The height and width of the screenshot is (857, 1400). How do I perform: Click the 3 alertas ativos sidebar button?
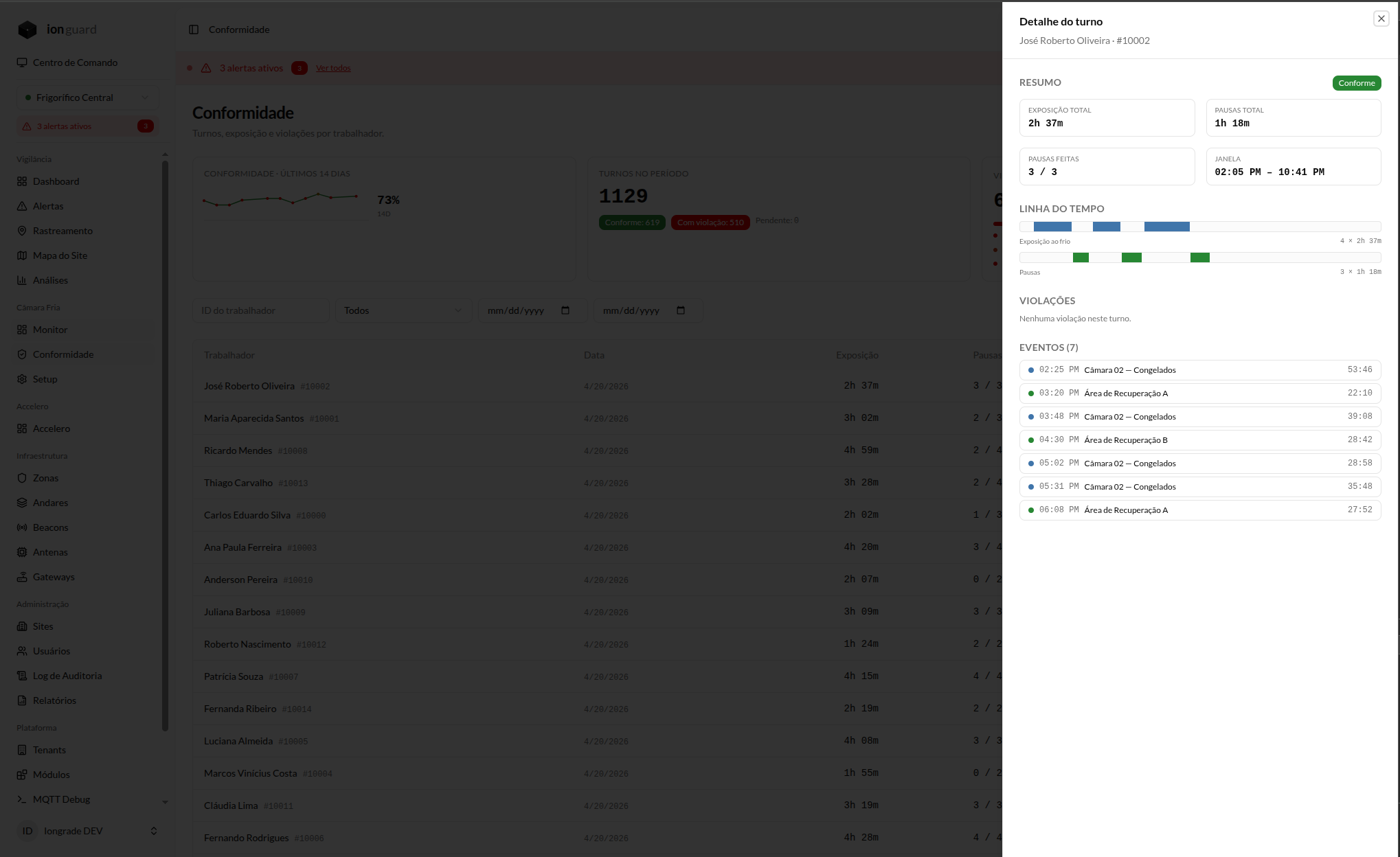point(88,126)
